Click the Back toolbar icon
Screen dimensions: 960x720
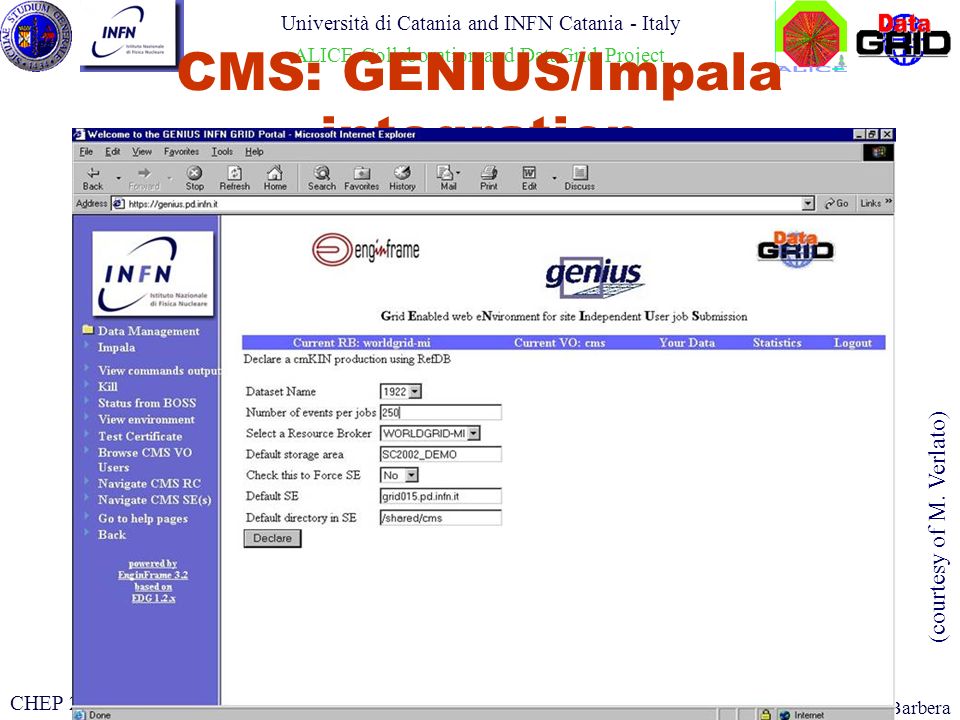click(x=93, y=178)
